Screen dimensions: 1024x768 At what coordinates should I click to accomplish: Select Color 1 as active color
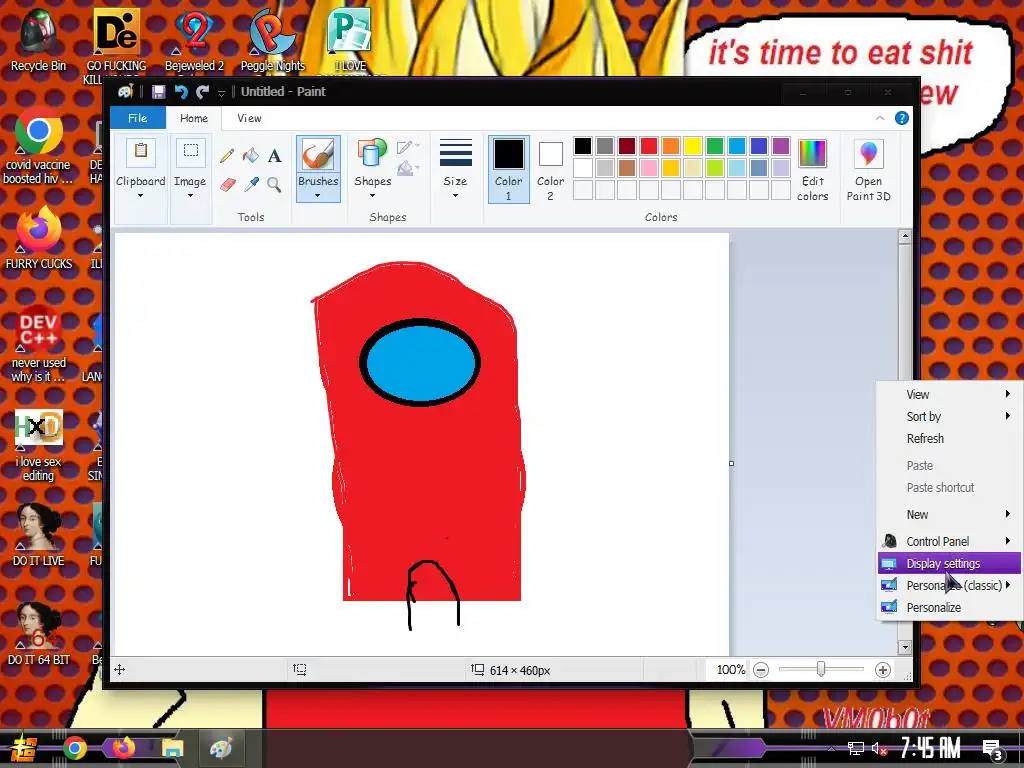point(508,169)
